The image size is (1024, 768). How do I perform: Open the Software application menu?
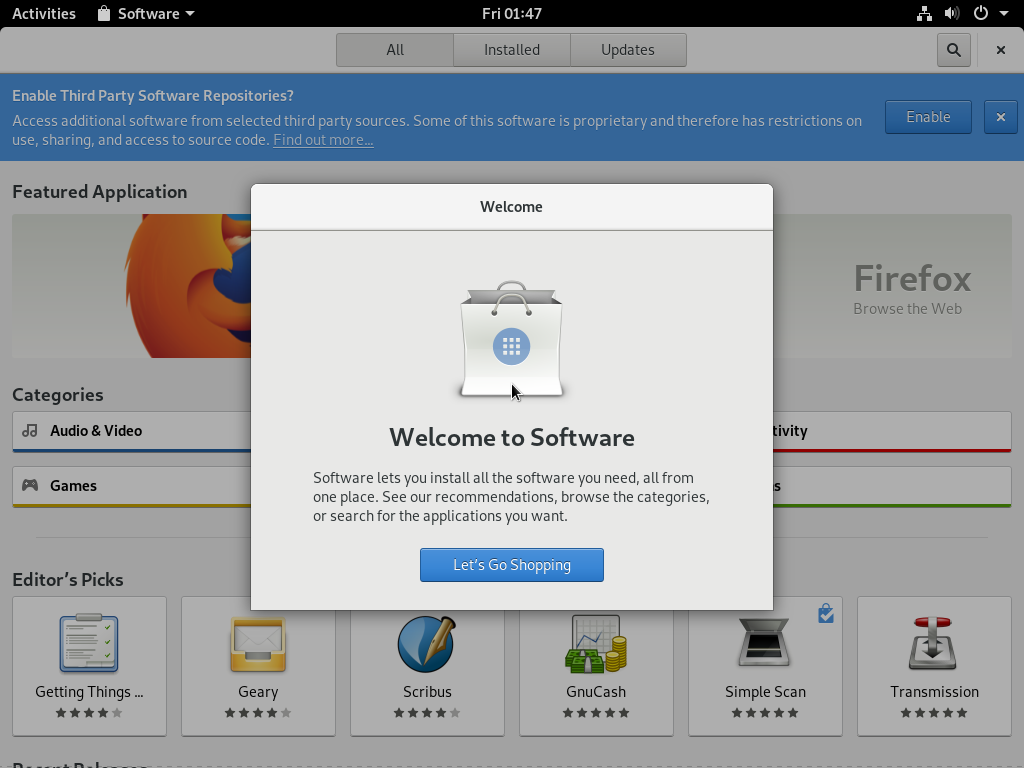[146, 13]
